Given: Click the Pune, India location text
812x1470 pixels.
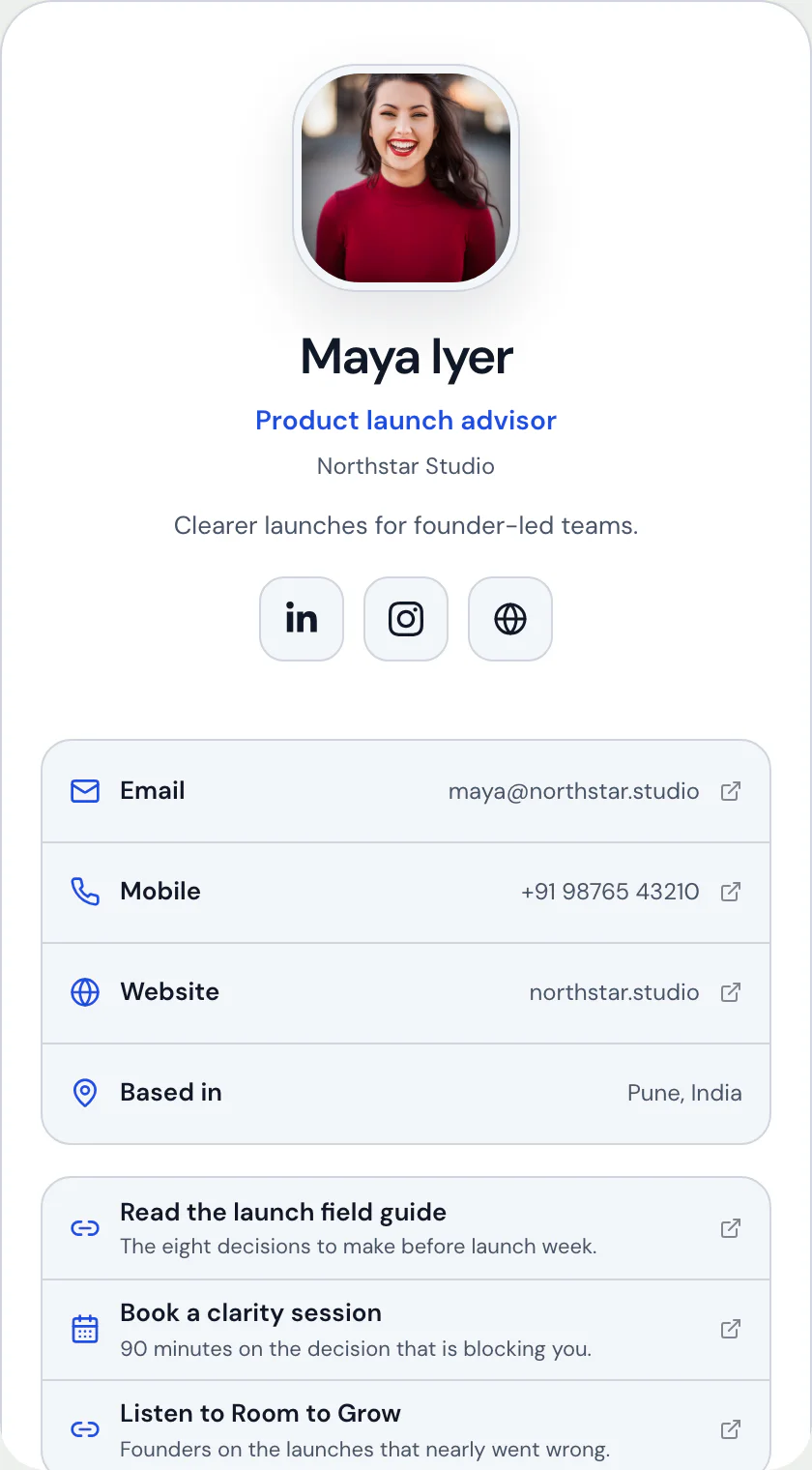Looking at the screenshot, I should pyautogui.click(x=684, y=1093).
